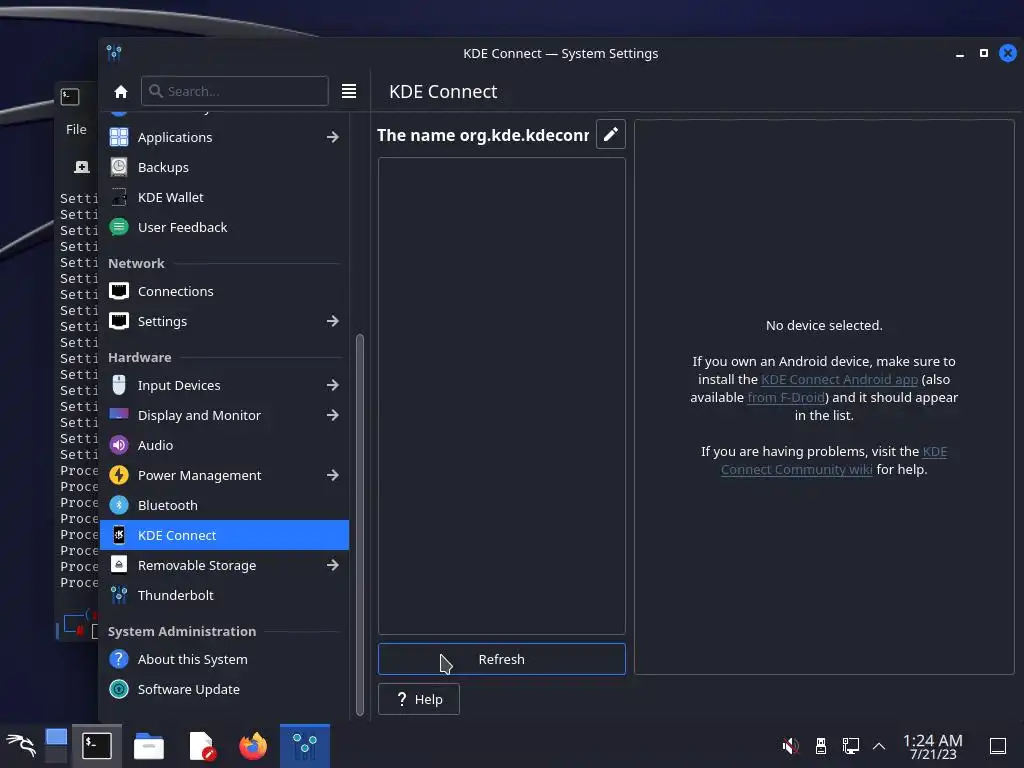Screen dimensions: 1024x768
Task: Click the muted volume tray icon
Action: coord(790,746)
